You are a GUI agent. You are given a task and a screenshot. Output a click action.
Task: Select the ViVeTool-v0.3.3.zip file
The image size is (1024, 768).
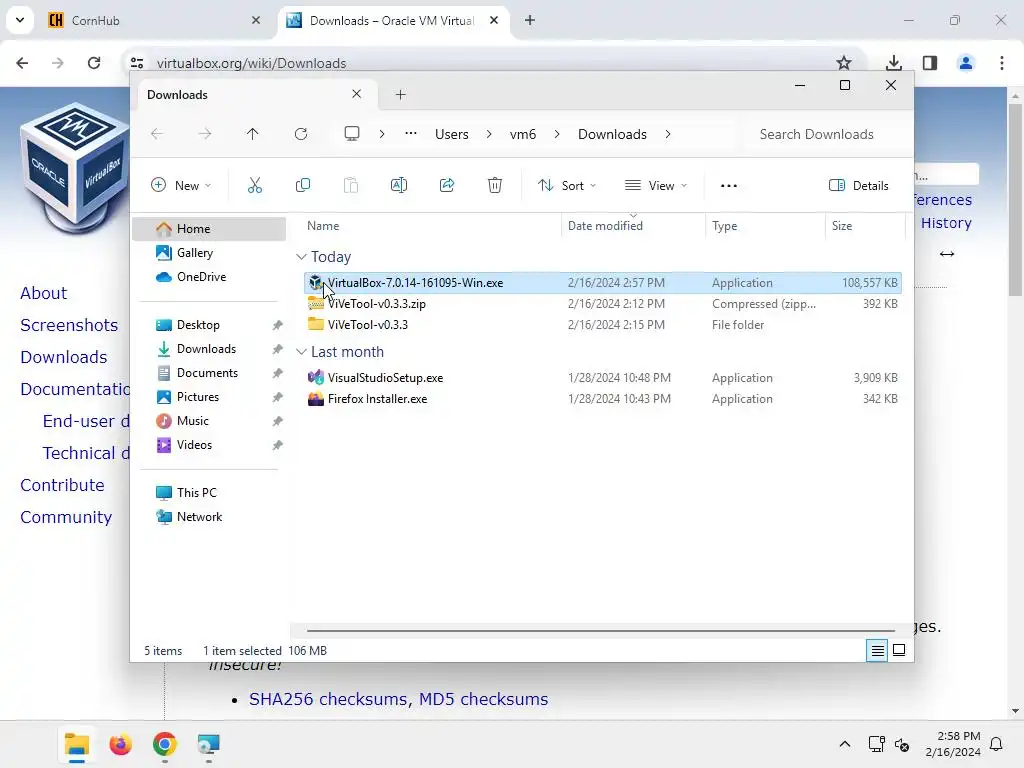click(x=602, y=304)
